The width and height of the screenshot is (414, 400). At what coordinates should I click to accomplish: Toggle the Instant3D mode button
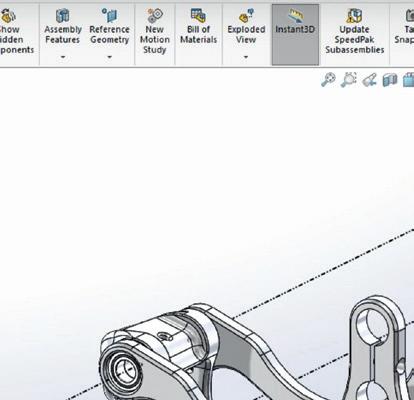click(x=295, y=35)
